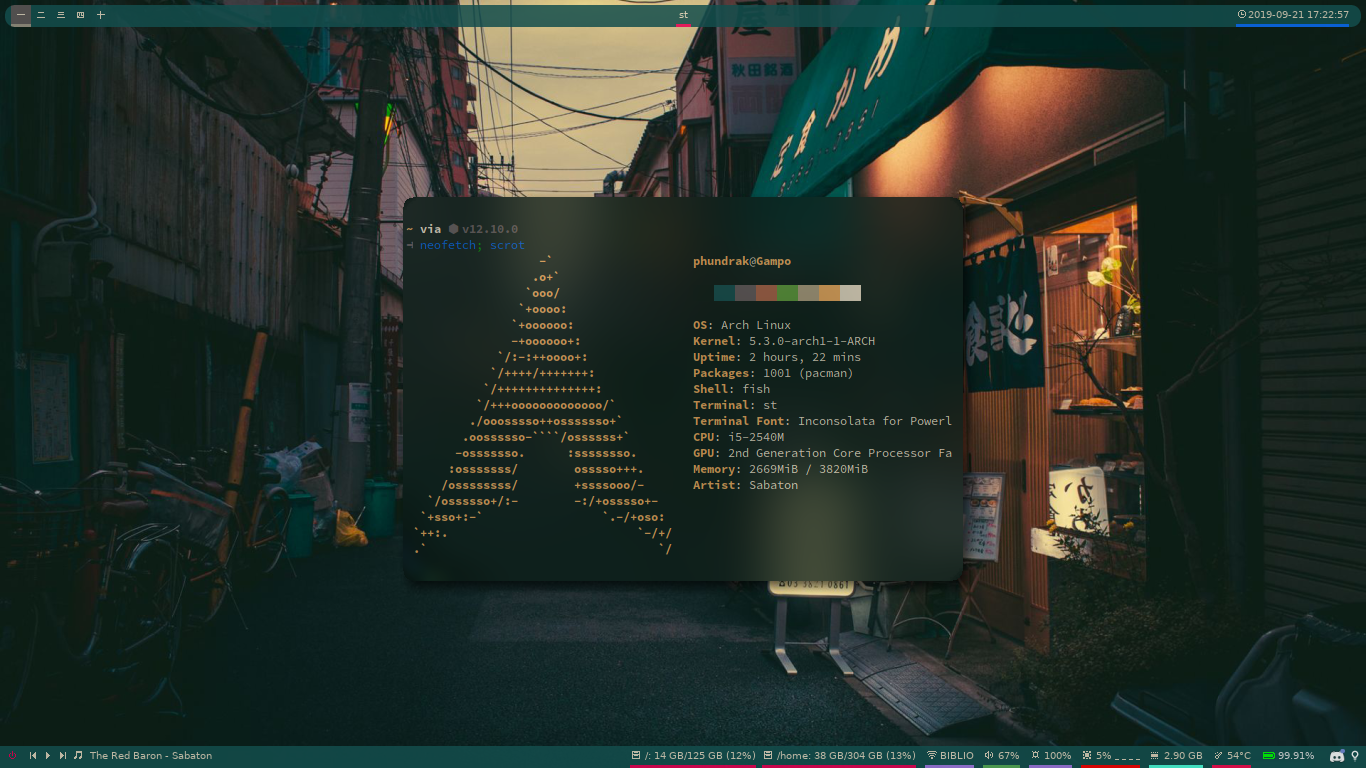The image size is (1366, 768).
Task: Click the 'Artist: Sabaton' line
Action: 745,485
